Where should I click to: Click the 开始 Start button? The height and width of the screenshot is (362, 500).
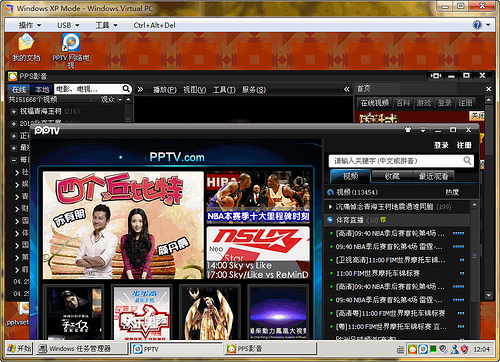tap(20, 349)
